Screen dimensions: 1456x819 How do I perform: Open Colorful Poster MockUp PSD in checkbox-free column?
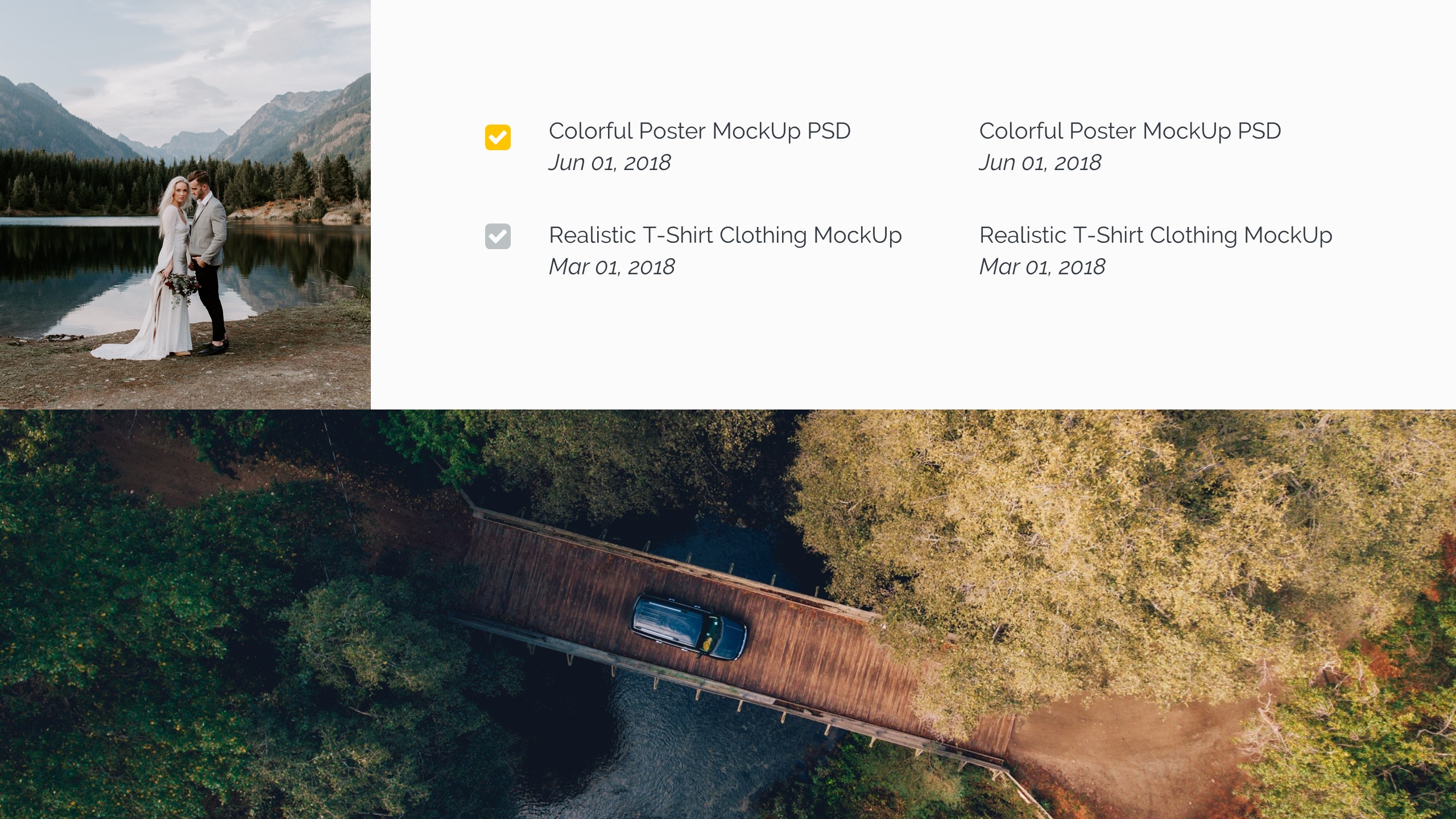(1130, 131)
